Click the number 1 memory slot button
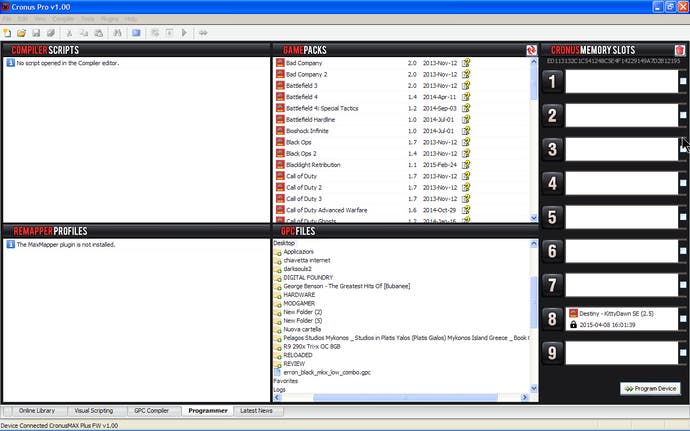Image resolution: width=690 pixels, height=431 pixels. (x=552, y=81)
